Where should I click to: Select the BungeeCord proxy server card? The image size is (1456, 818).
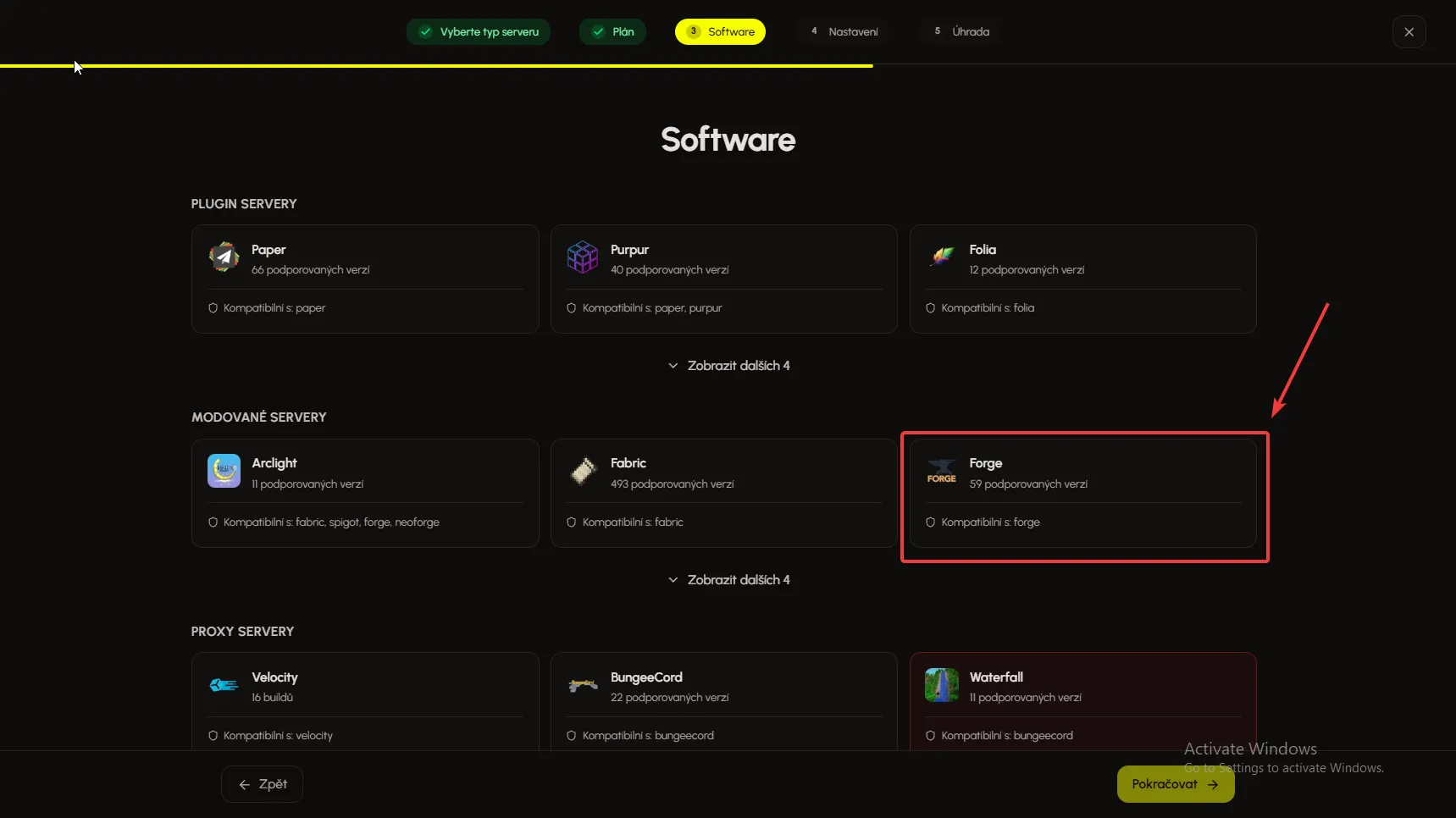[x=724, y=701]
